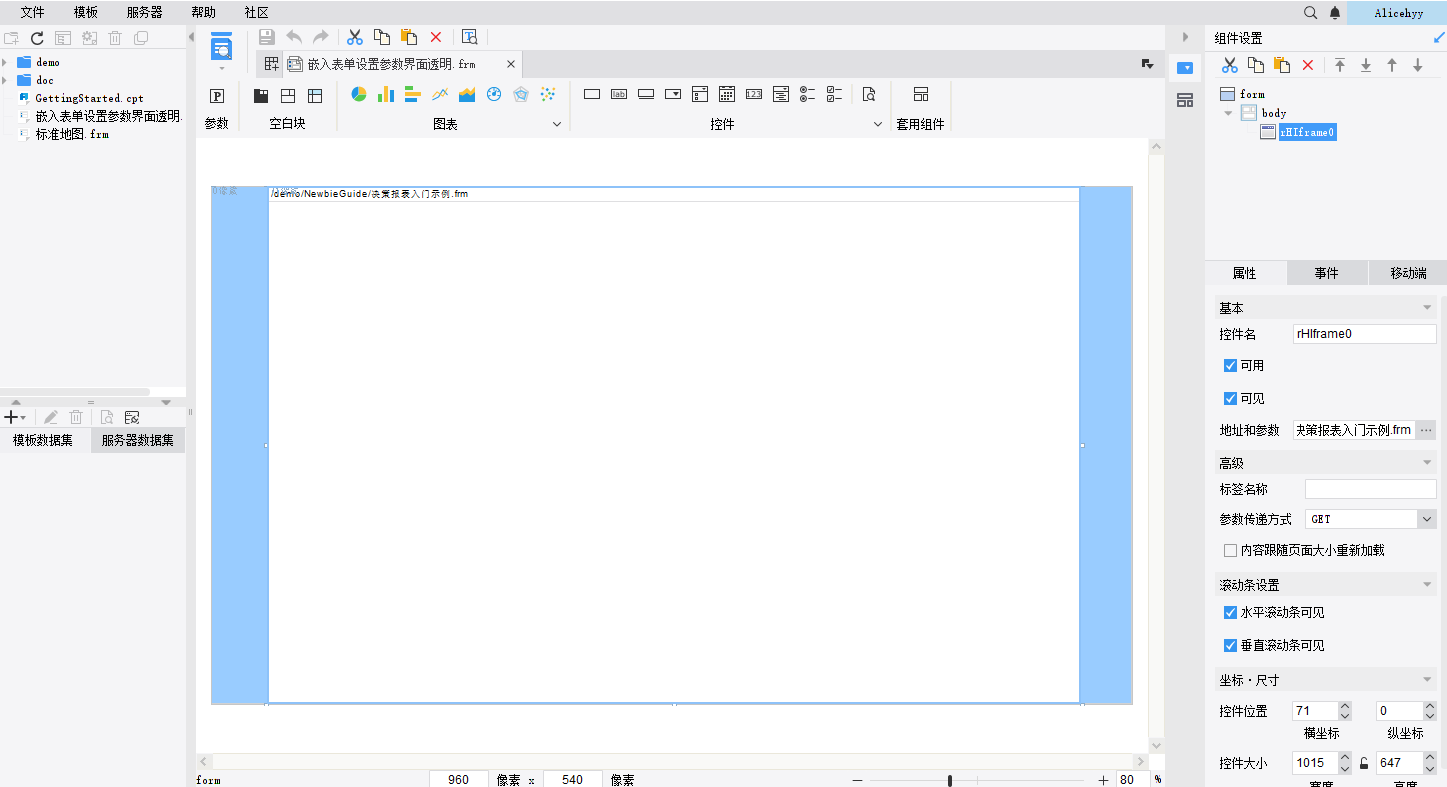This screenshot has height=787, width=1447.
Task: Insert a gauge chart component
Action: tap(494, 94)
